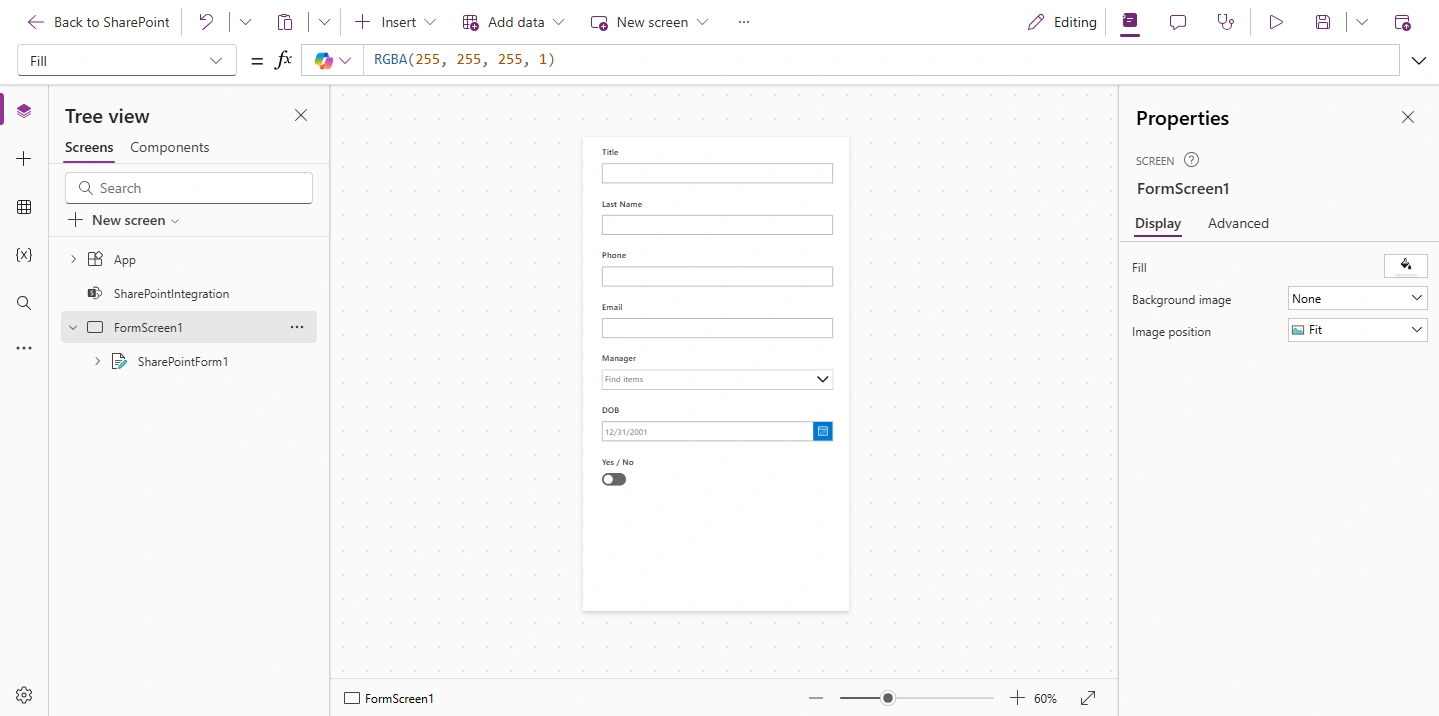Click the fx formula icon
1439x716 pixels.
[x=283, y=60]
